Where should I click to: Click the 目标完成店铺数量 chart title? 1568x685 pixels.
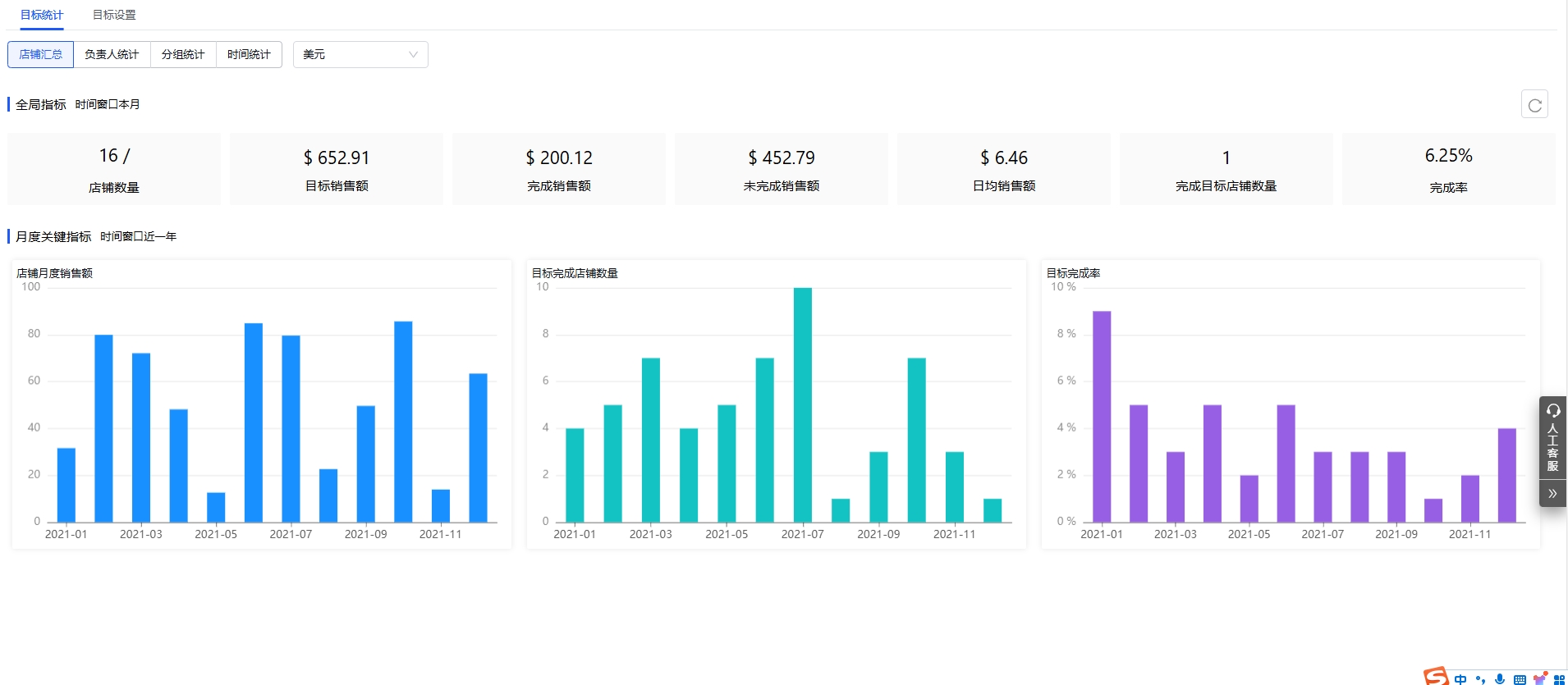coord(575,273)
